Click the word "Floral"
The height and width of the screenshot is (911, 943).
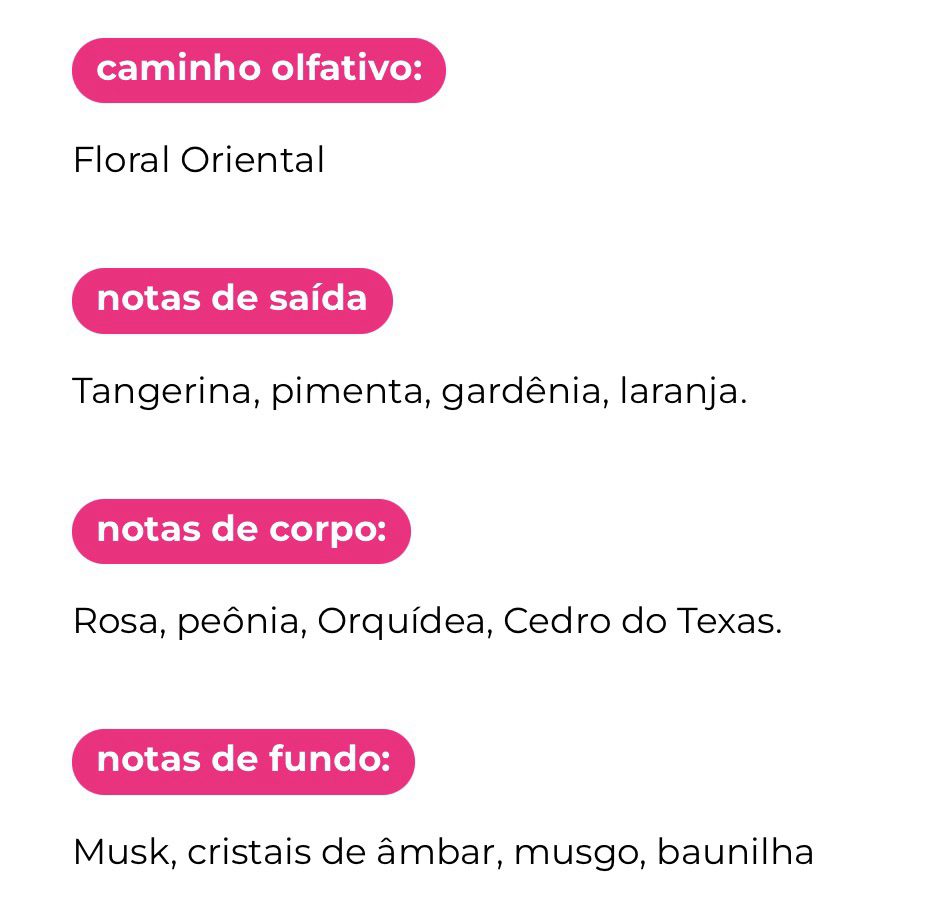(x=121, y=161)
